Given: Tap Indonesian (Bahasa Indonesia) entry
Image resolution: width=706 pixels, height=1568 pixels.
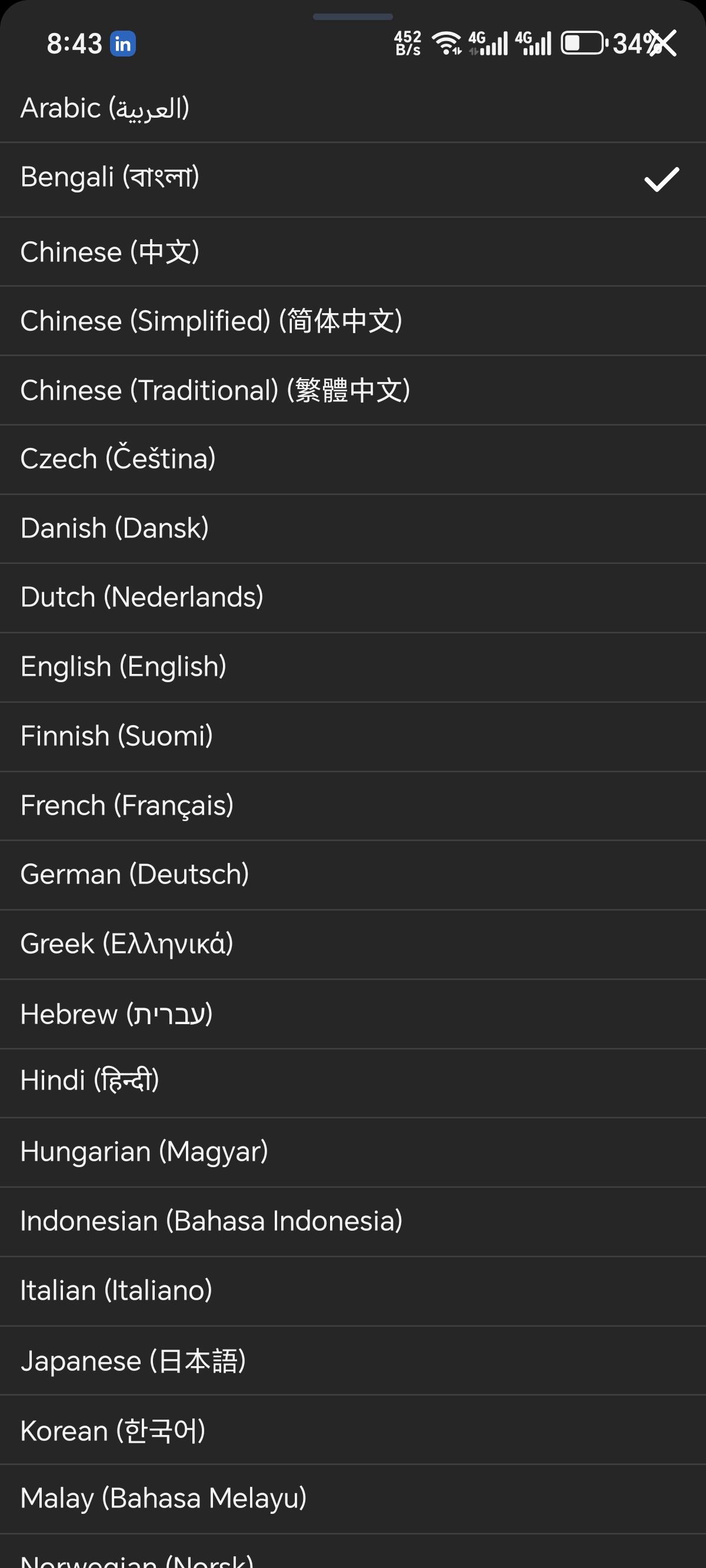Looking at the screenshot, I should point(211,1221).
